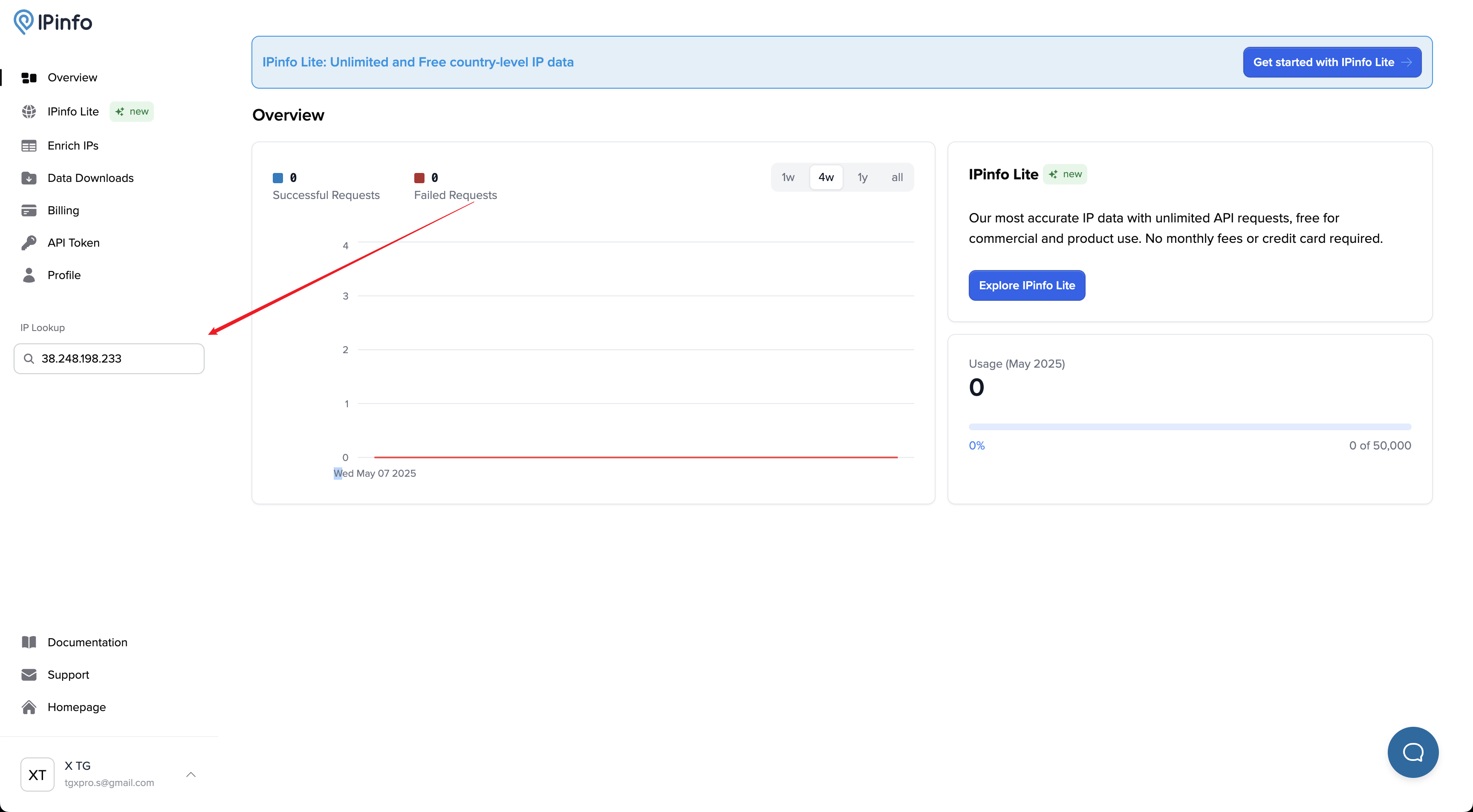Click the IPinfo Lite globe icon

coord(29,112)
